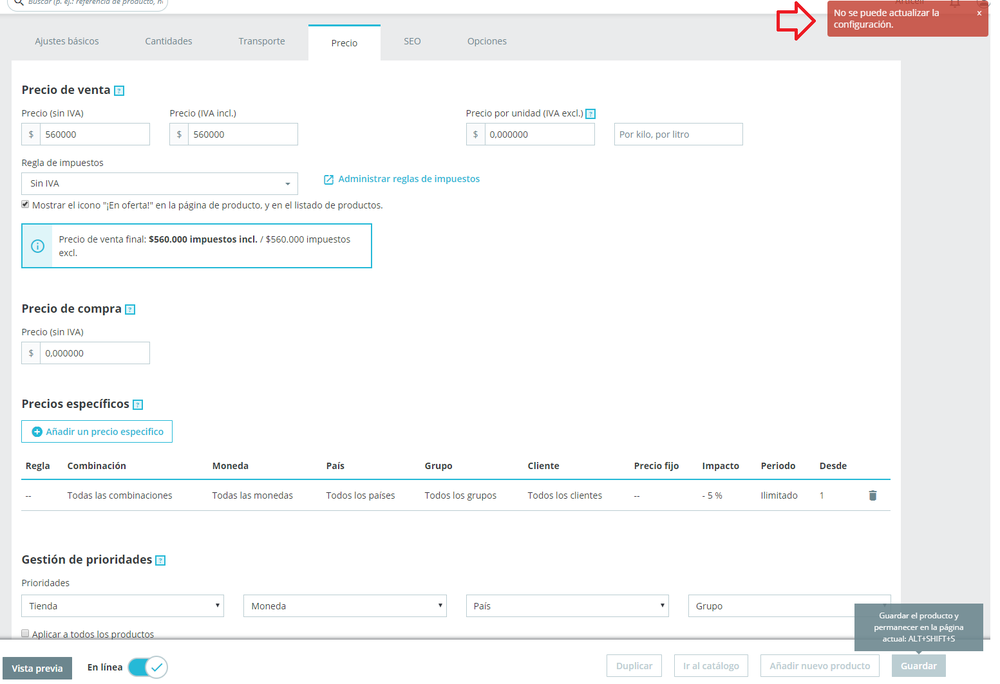Open help icon beside Precio por unidad
The height and width of the screenshot is (684, 1000).
591,114
